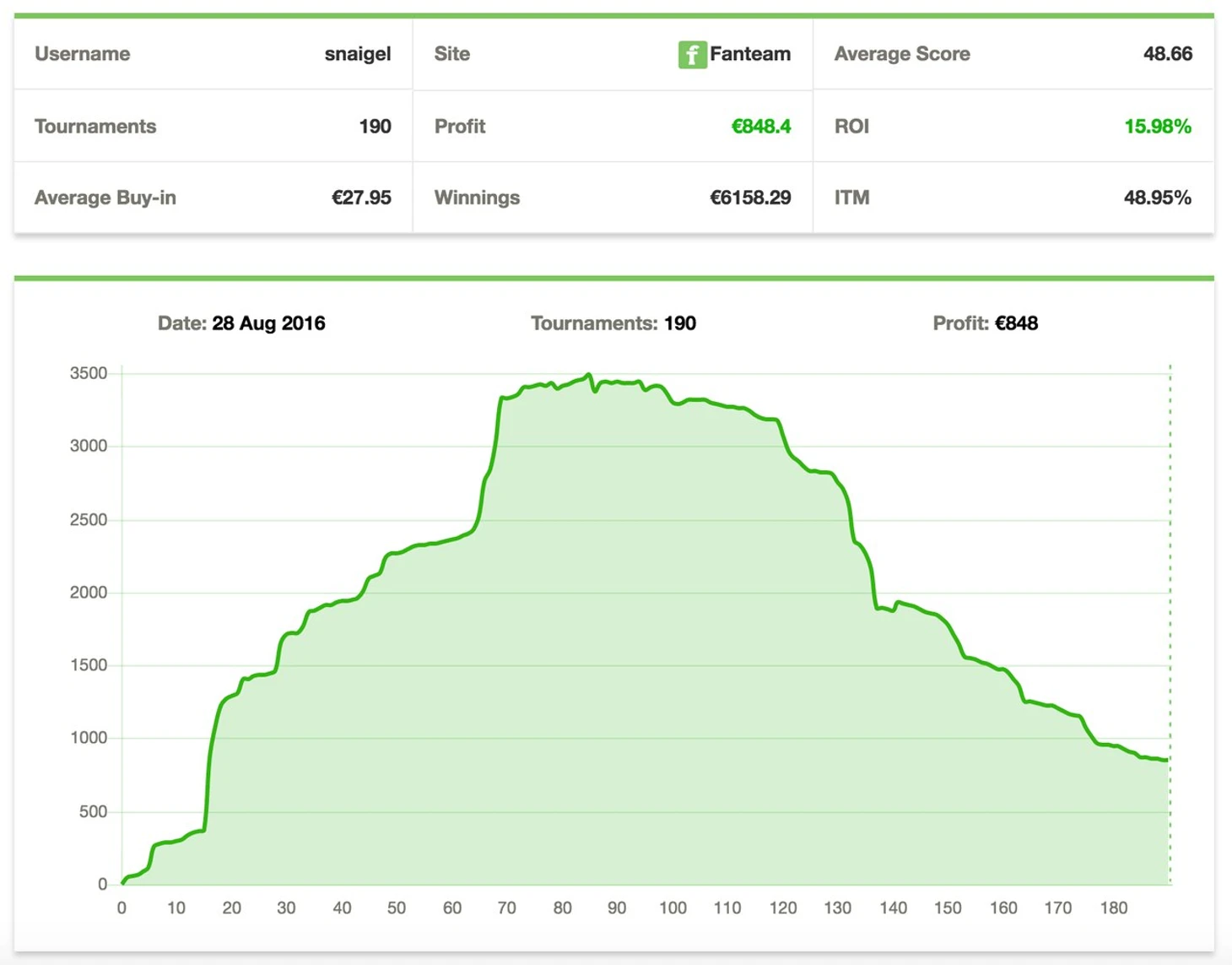1232x965 pixels.
Task: Click the profit line's peak near tournament 85
Action: point(588,375)
